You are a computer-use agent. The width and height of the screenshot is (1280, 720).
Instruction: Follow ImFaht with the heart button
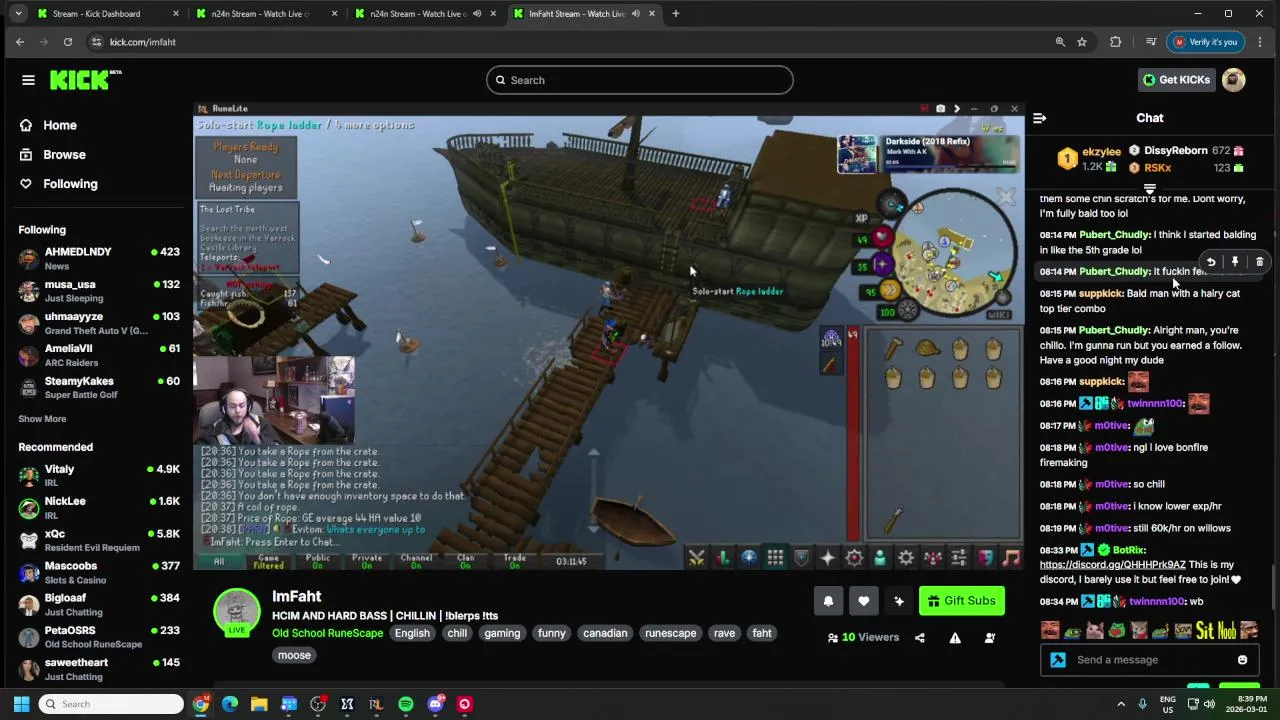(864, 601)
